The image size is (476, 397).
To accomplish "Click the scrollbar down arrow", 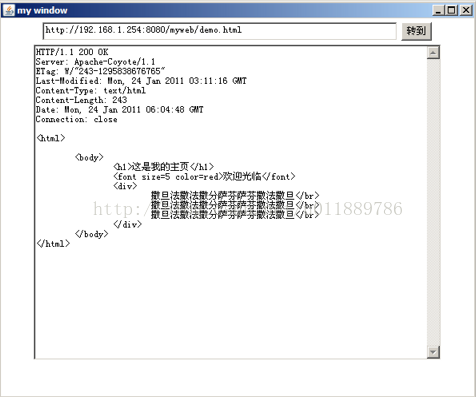I will pyautogui.click(x=433, y=352).
